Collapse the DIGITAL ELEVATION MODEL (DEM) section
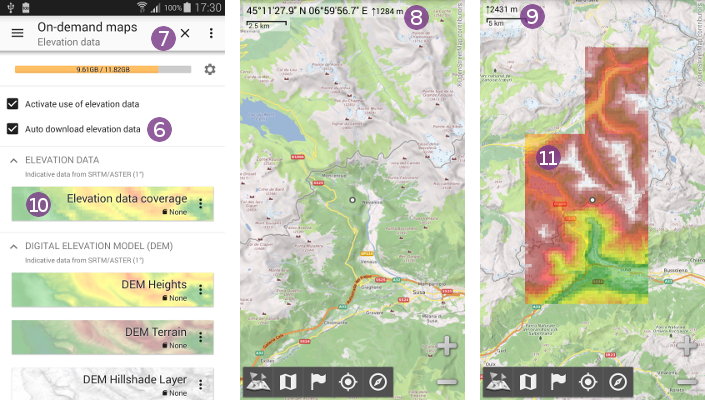 click(14, 246)
